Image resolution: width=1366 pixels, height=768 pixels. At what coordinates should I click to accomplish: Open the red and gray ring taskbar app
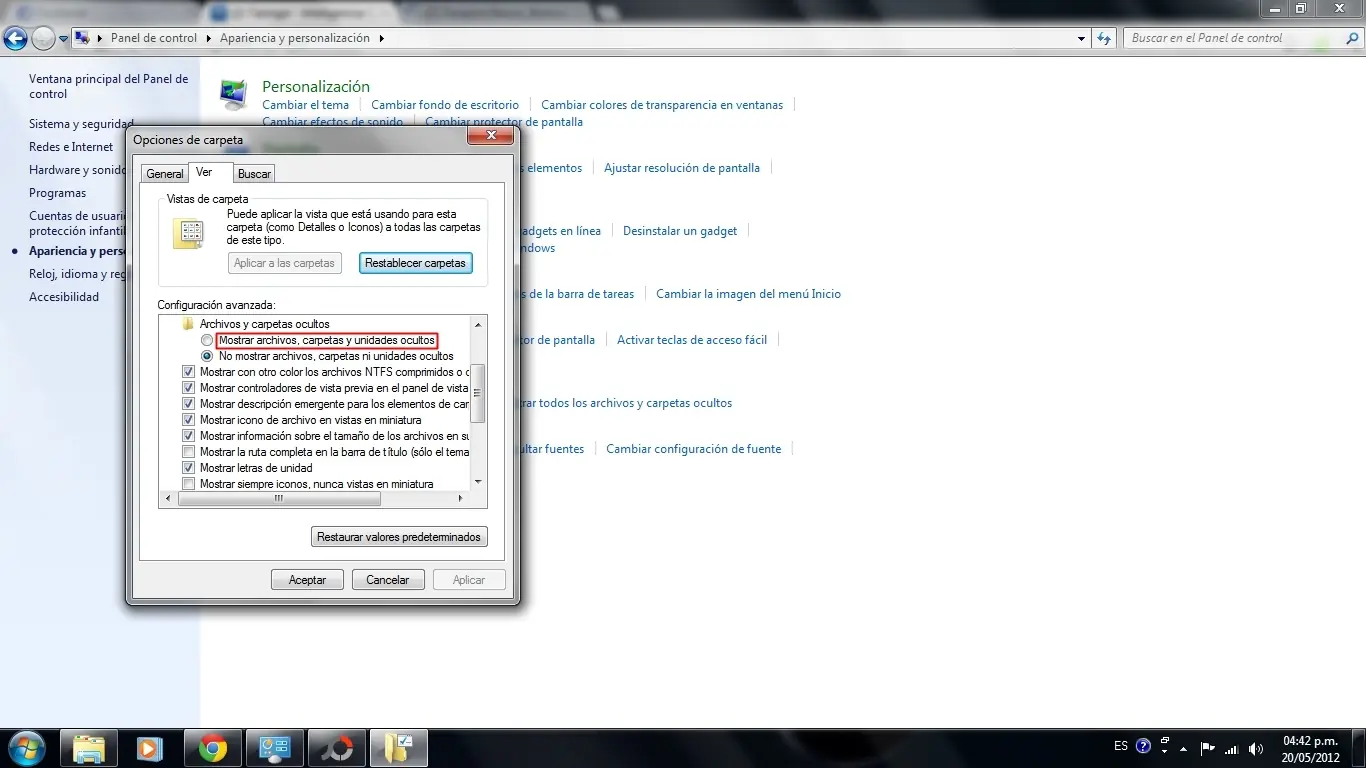(x=336, y=748)
